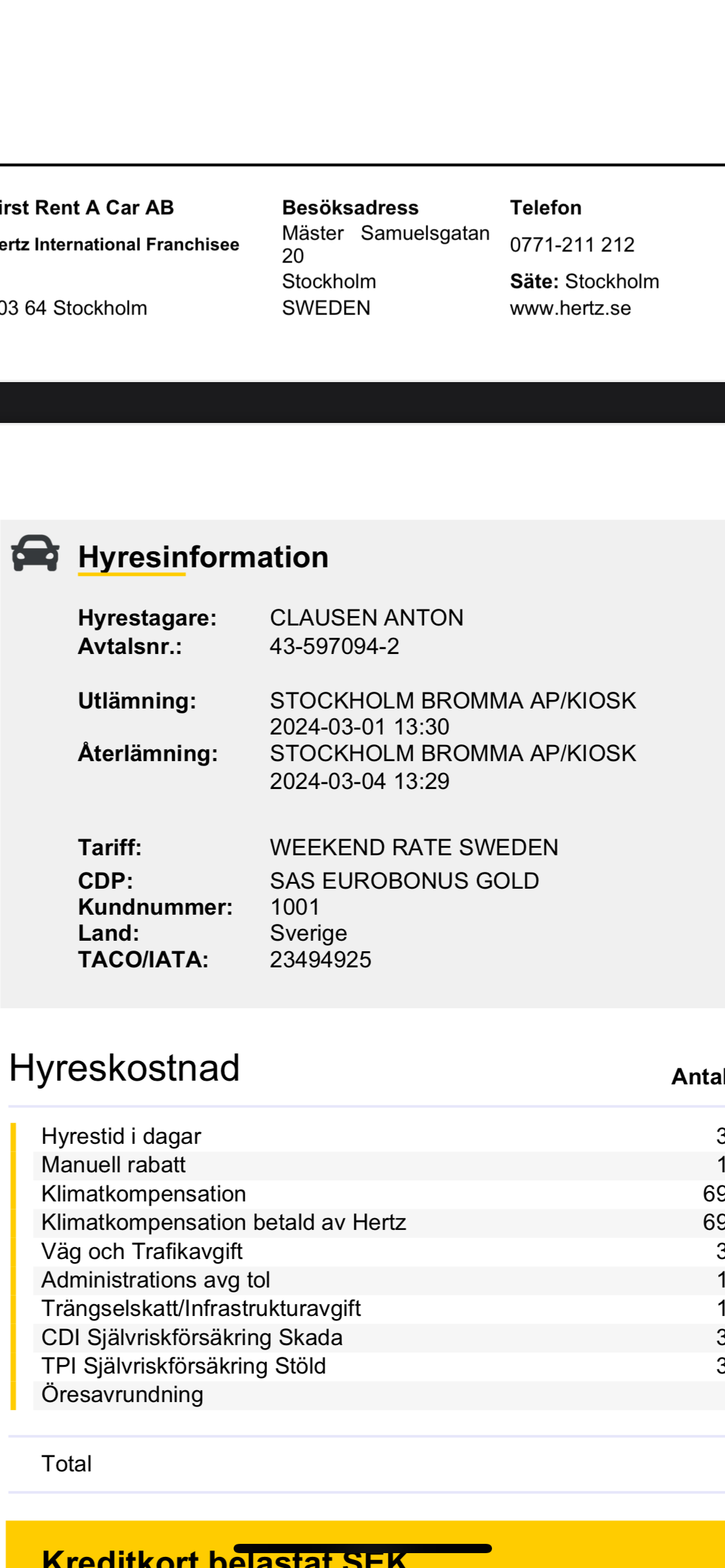This screenshot has height=1568, width=725.
Task: Tap the return date 2024-03-04 13:29
Action: (359, 781)
